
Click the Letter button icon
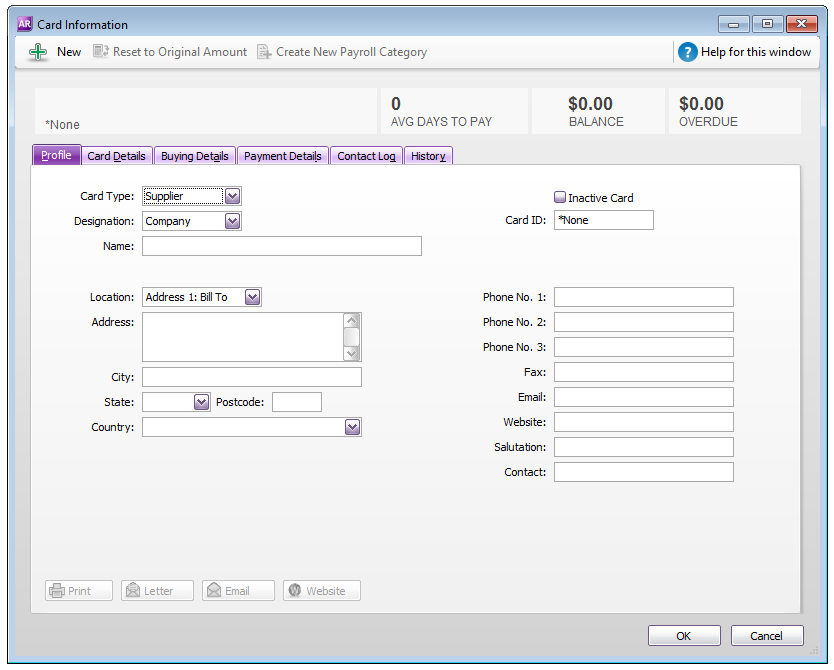coord(133,591)
